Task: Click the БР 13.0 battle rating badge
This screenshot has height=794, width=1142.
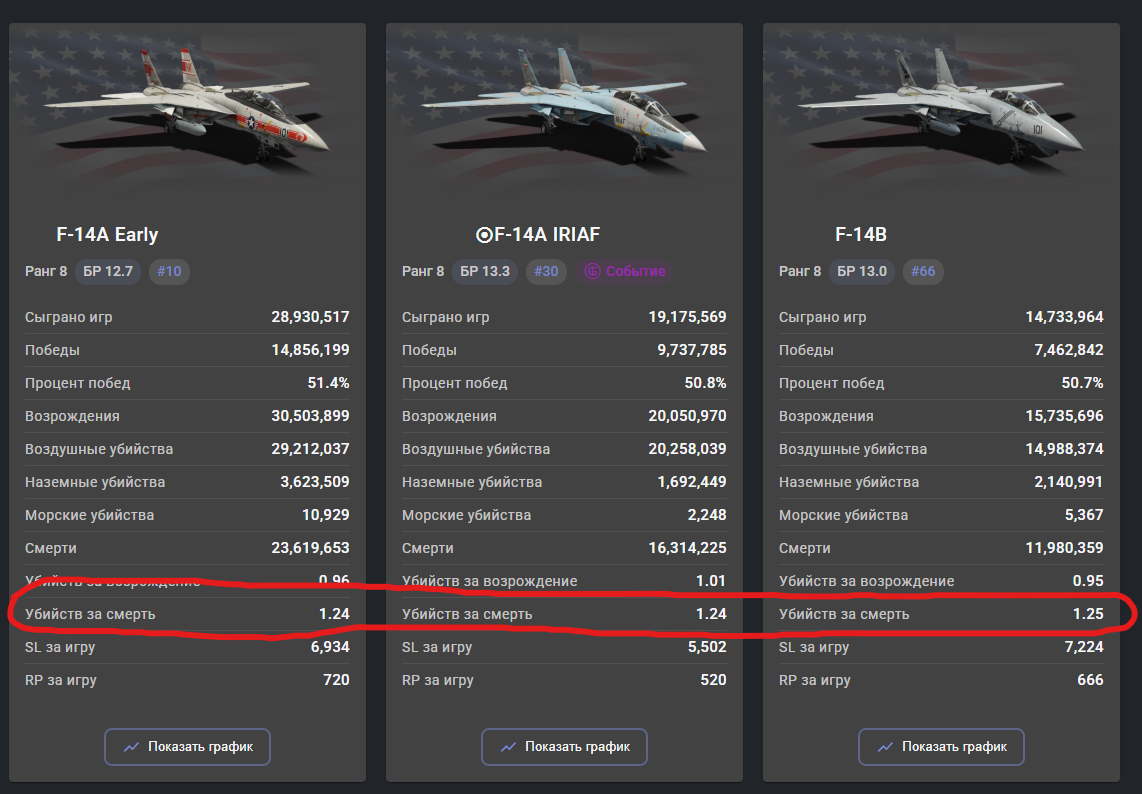Action: (x=862, y=271)
